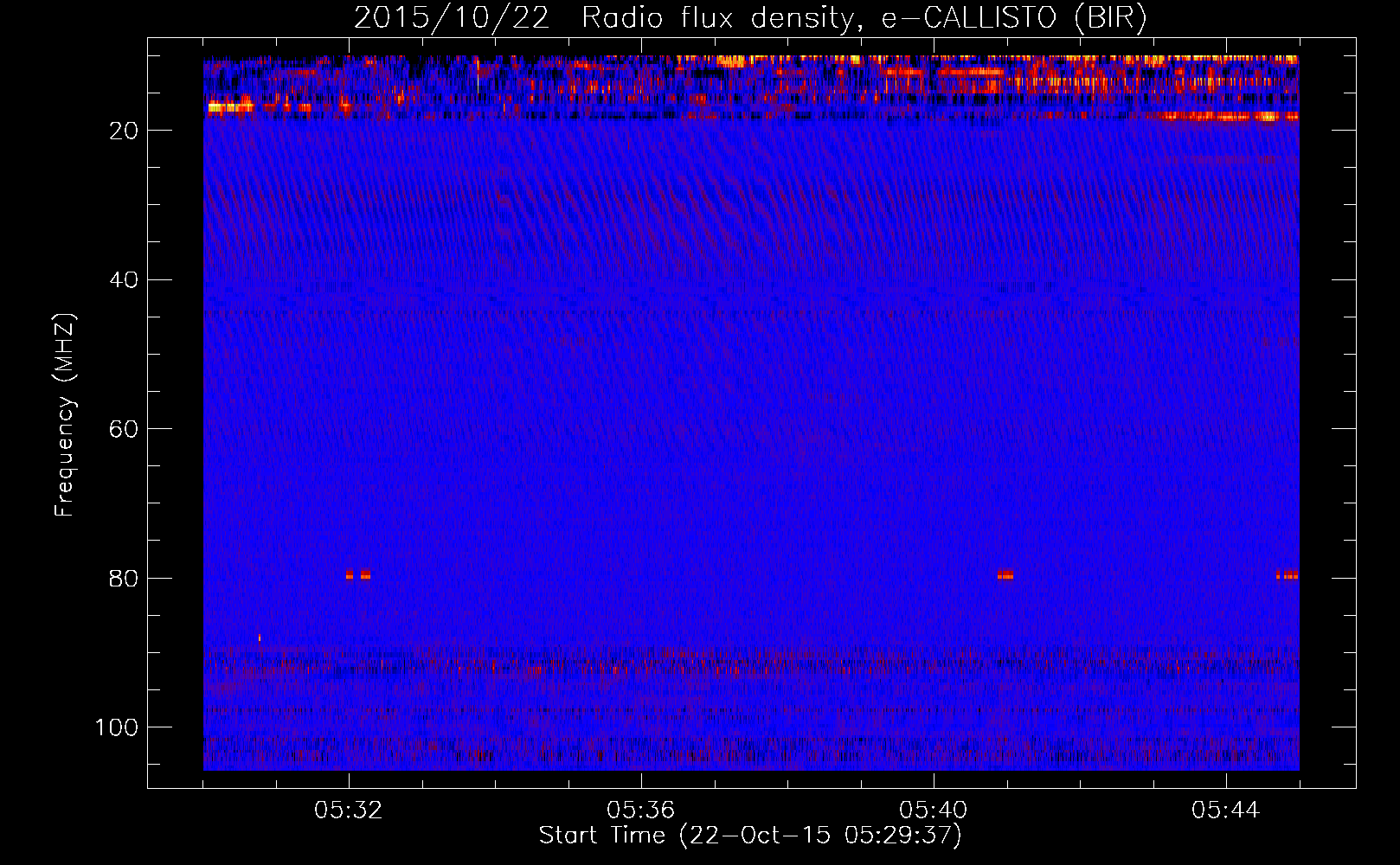Click the time tick label '05:32'

pos(349,811)
